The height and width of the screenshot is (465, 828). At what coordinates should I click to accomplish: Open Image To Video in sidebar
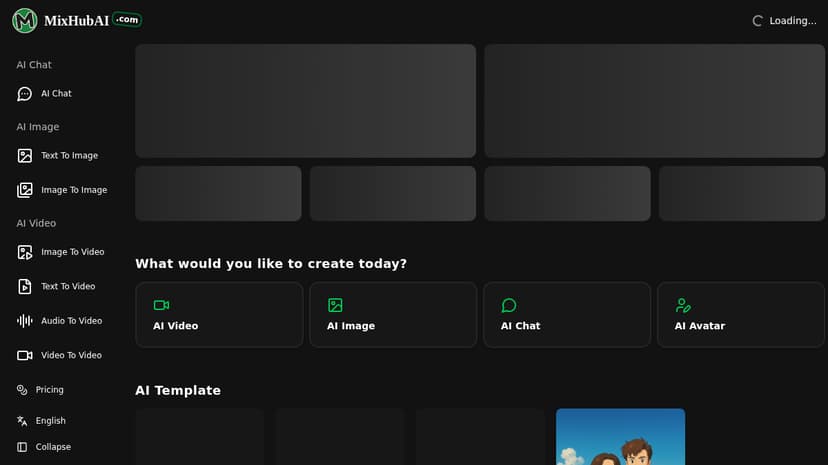click(73, 252)
